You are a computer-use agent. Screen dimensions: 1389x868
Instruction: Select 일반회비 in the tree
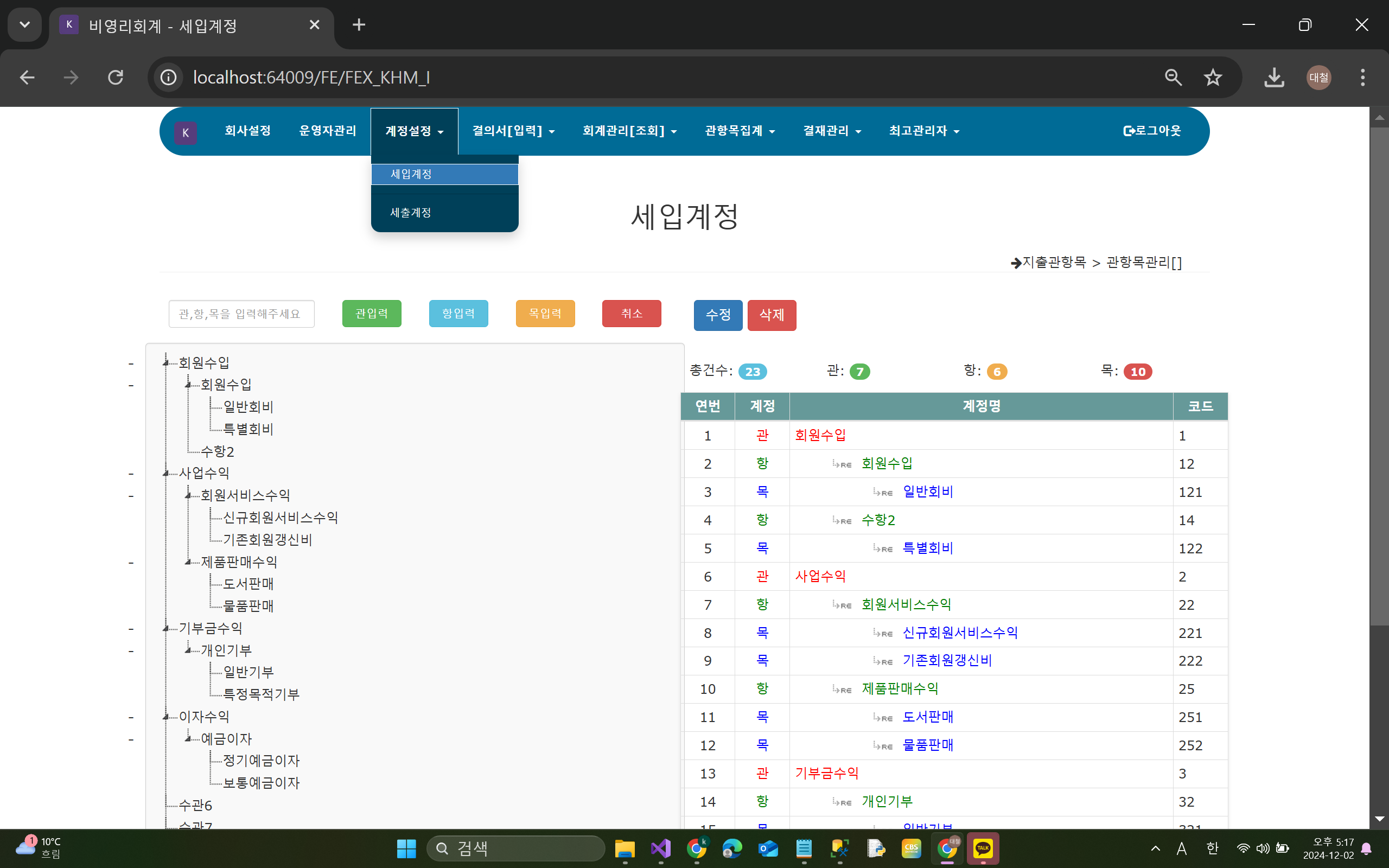click(248, 407)
